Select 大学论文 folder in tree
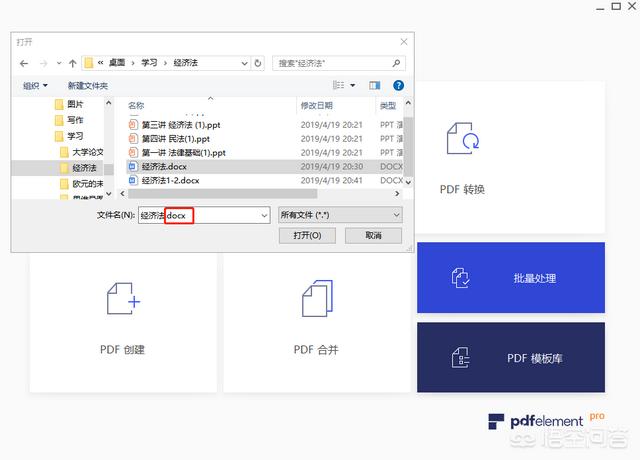 click(81, 152)
